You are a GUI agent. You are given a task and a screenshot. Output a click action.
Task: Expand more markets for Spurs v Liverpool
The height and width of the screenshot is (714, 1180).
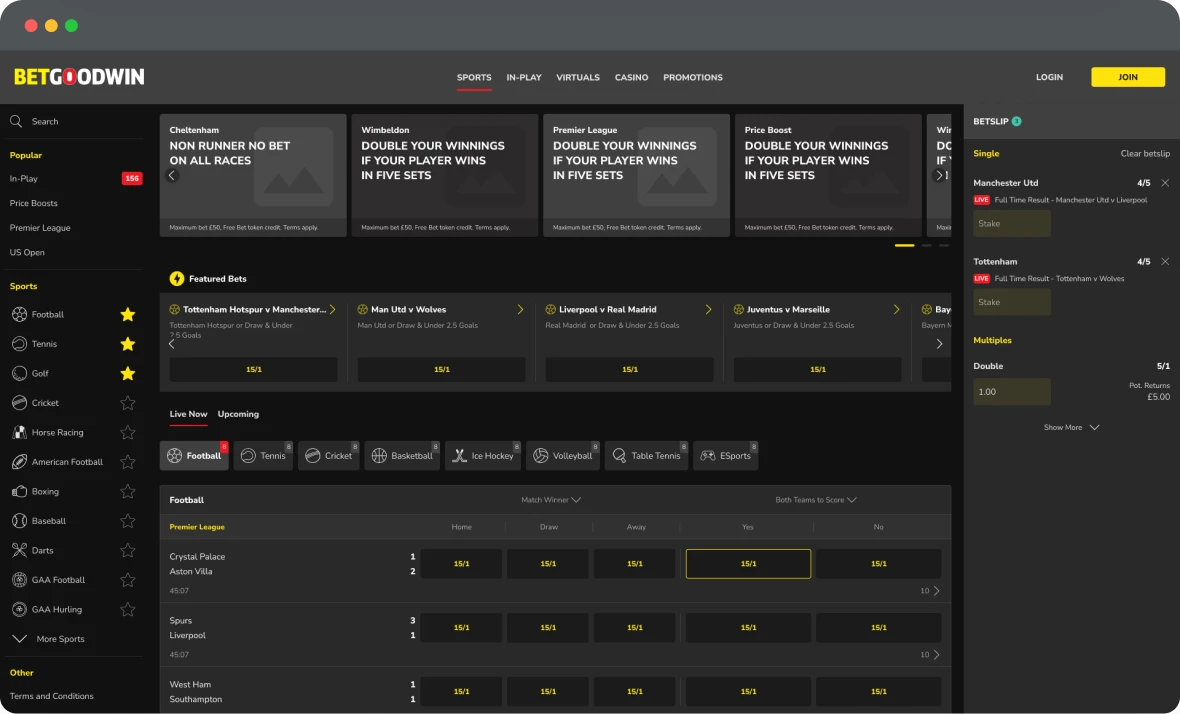tap(930, 655)
